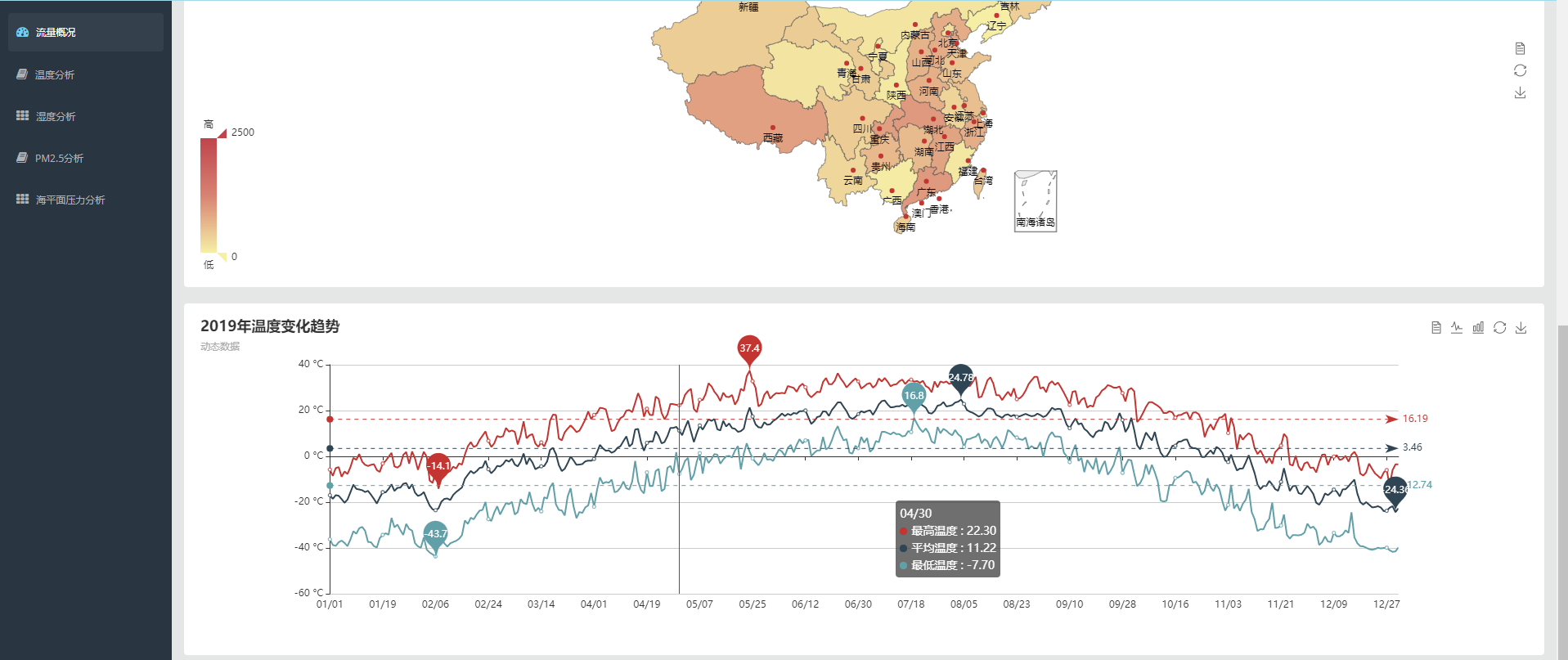Download the temperature trend chart image

(x=1521, y=327)
